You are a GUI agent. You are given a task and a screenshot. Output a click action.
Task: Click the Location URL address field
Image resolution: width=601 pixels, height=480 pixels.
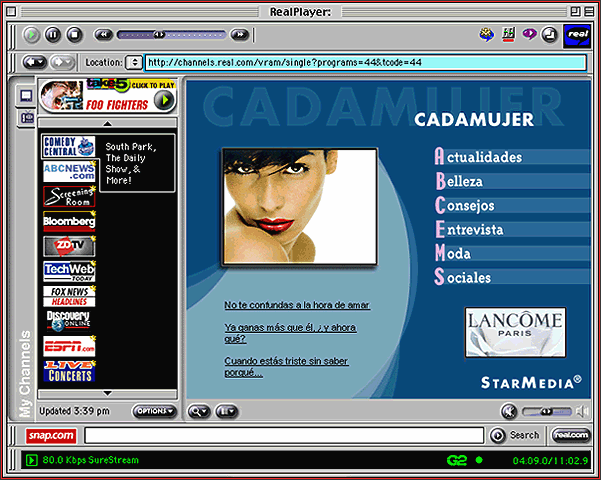point(365,62)
